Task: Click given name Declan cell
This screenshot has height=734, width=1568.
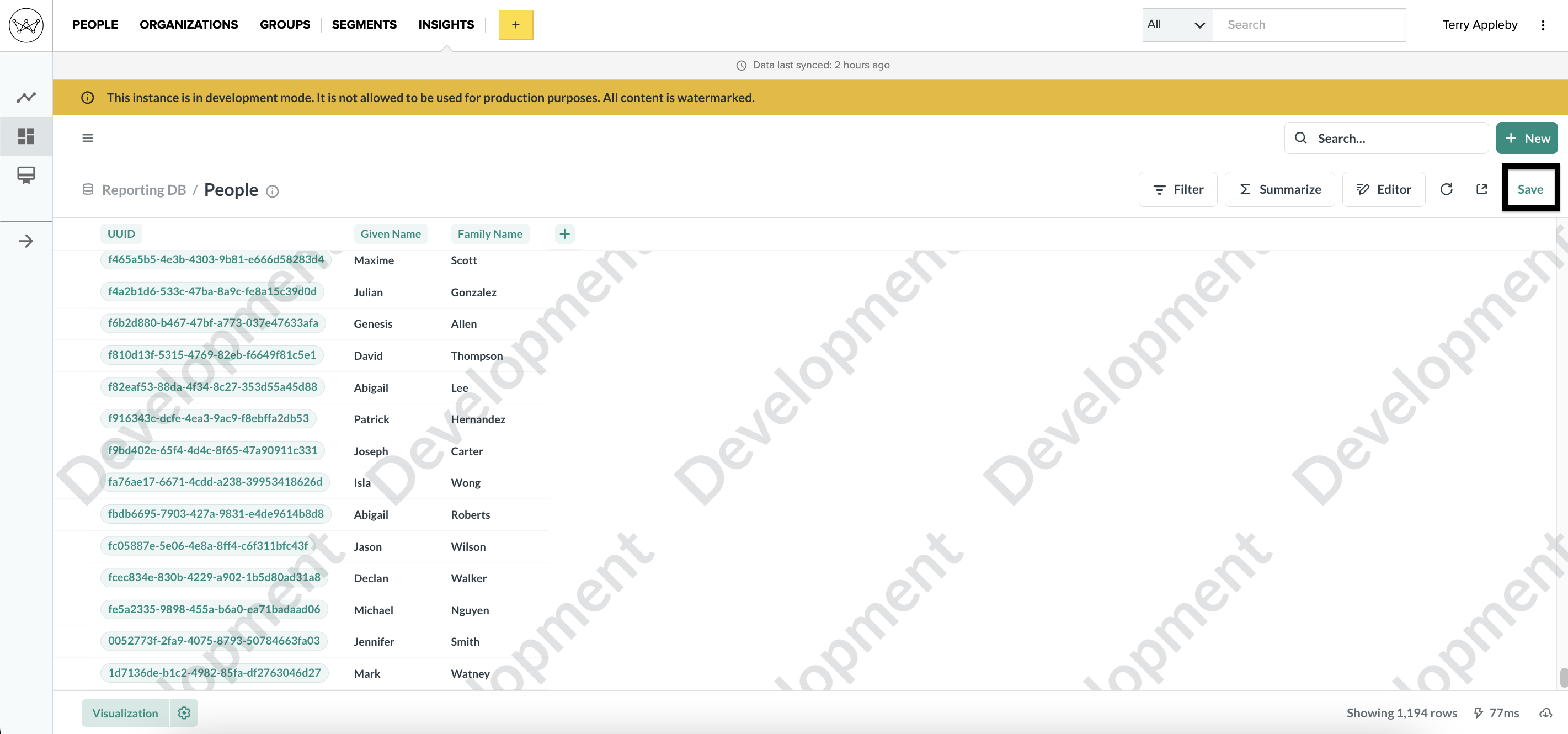Action: (371, 578)
